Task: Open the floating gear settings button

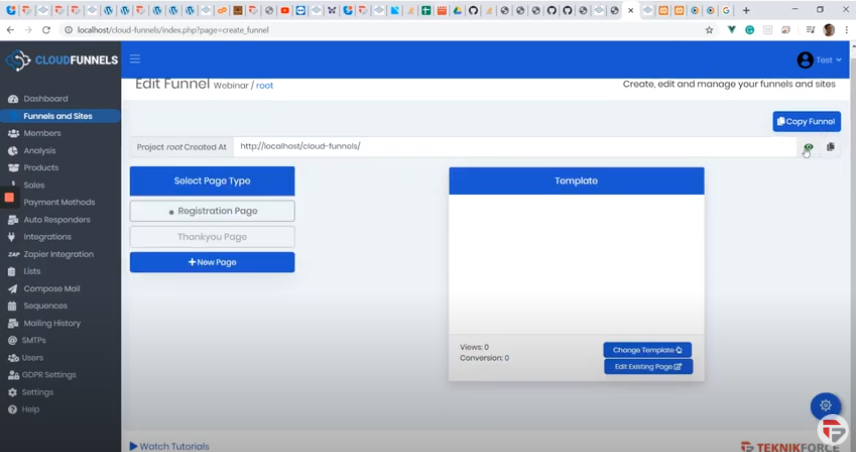Action: click(824, 405)
